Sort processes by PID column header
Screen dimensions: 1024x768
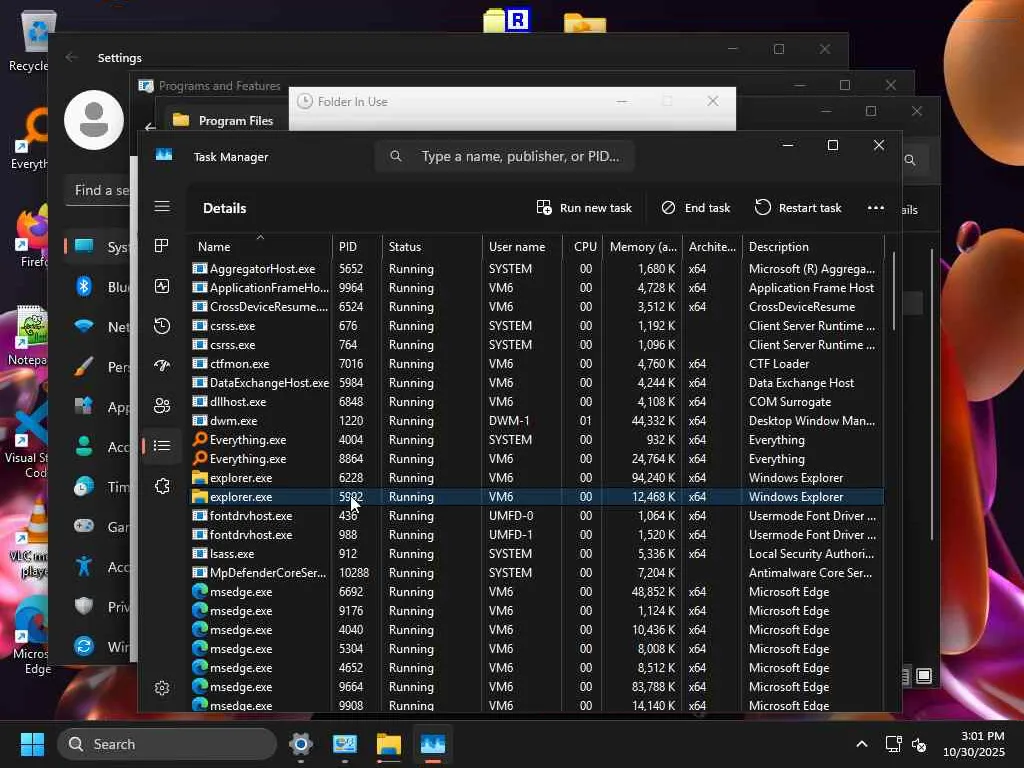click(348, 247)
